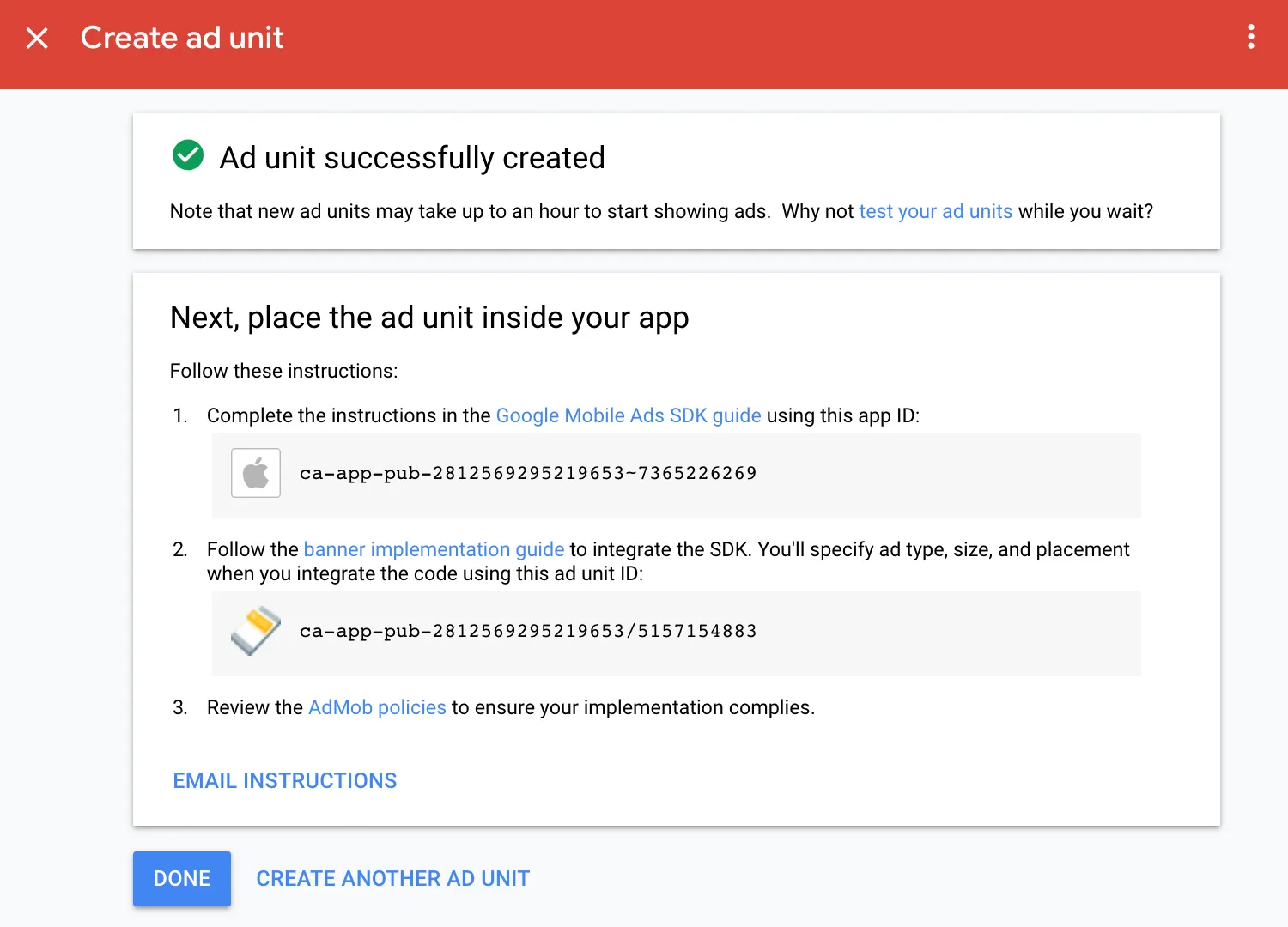The height and width of the screenshot is (927, 1288).
Task: Click the Next, place the ad unit heading
Action: tap(429, 317)
